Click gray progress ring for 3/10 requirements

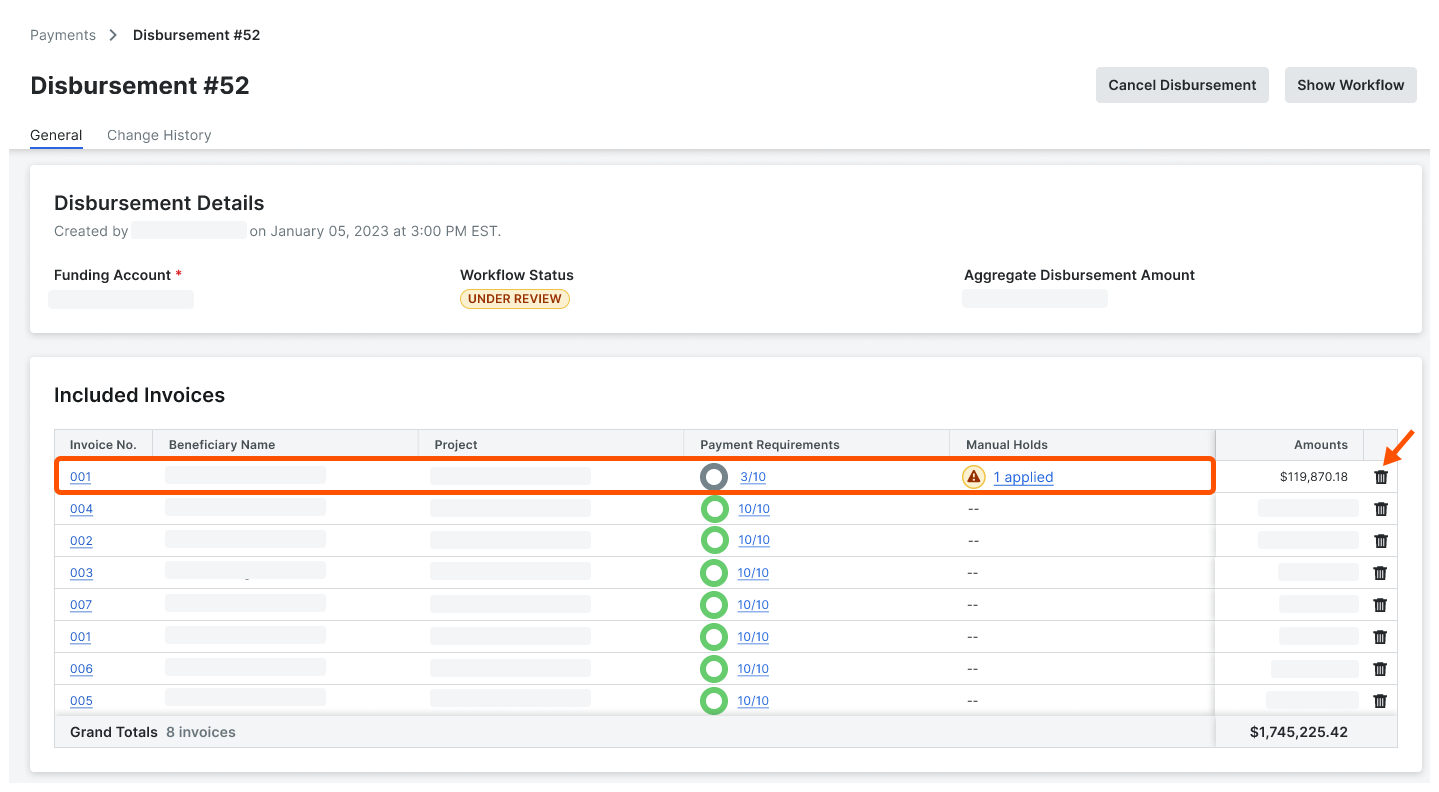click(x=714, y=477)
